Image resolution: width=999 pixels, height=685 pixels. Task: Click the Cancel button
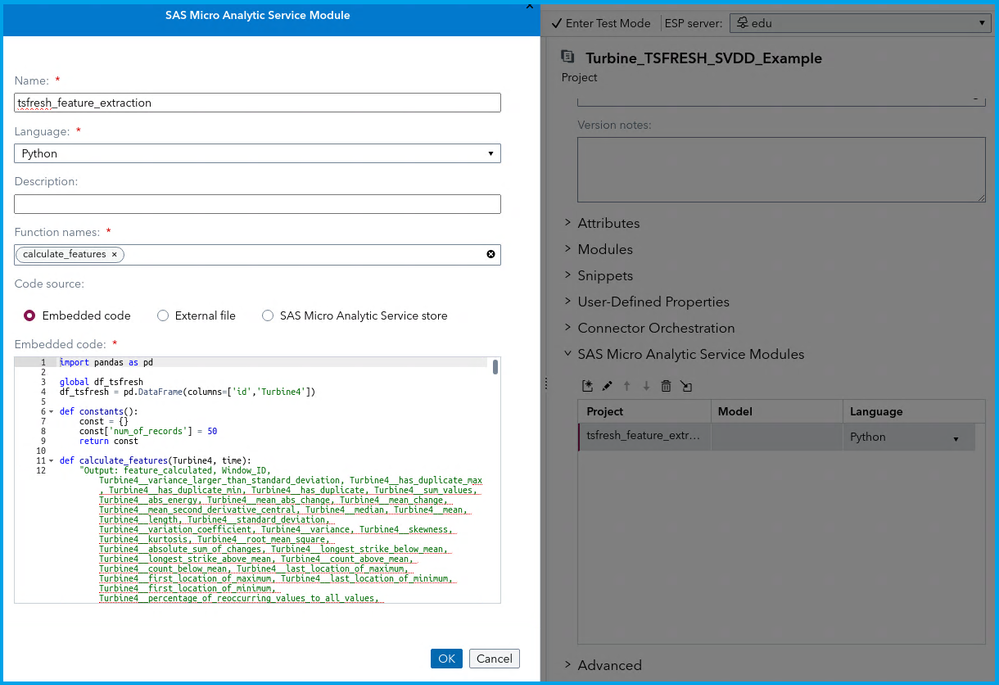click(x=494, y=658)
